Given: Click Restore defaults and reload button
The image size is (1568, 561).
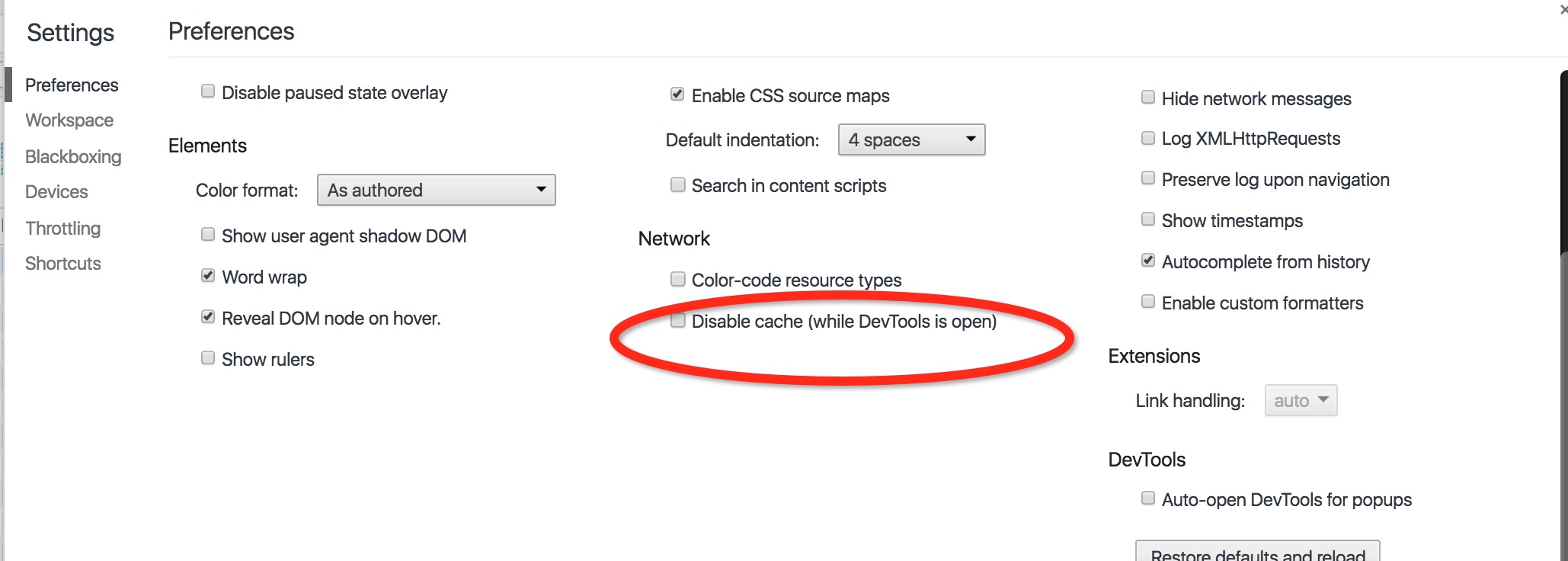Looking at the screenshot, I should pos(1258,551).
